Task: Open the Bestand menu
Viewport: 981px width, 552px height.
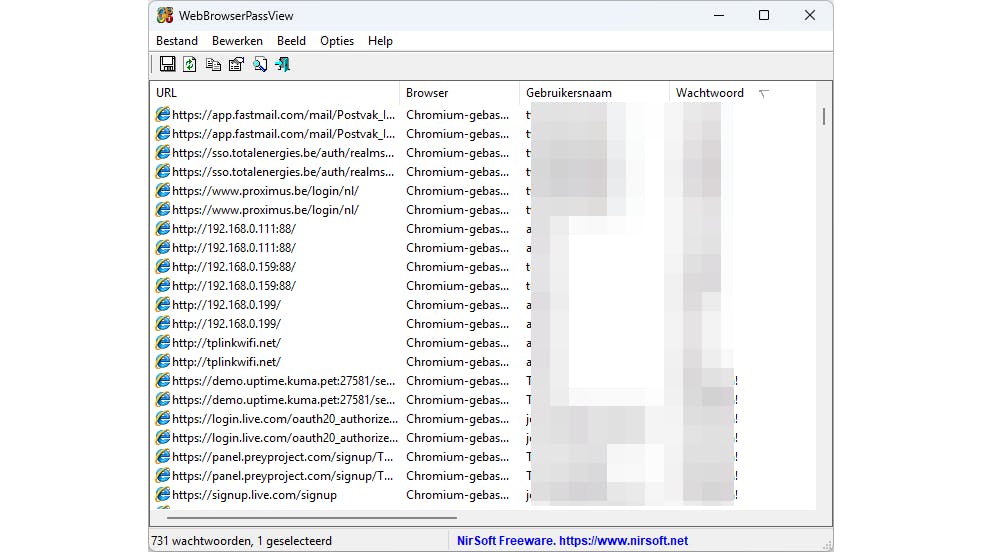Action: [x=176, y=41]
